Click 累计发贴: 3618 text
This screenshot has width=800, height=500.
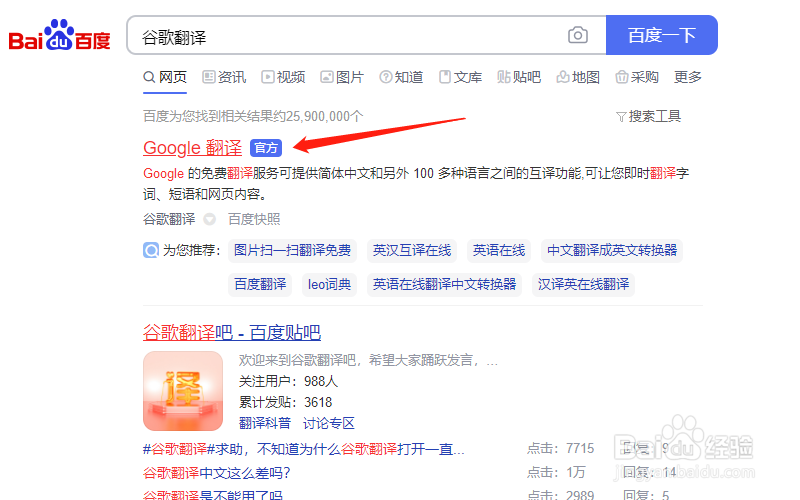tap(285, 402)
